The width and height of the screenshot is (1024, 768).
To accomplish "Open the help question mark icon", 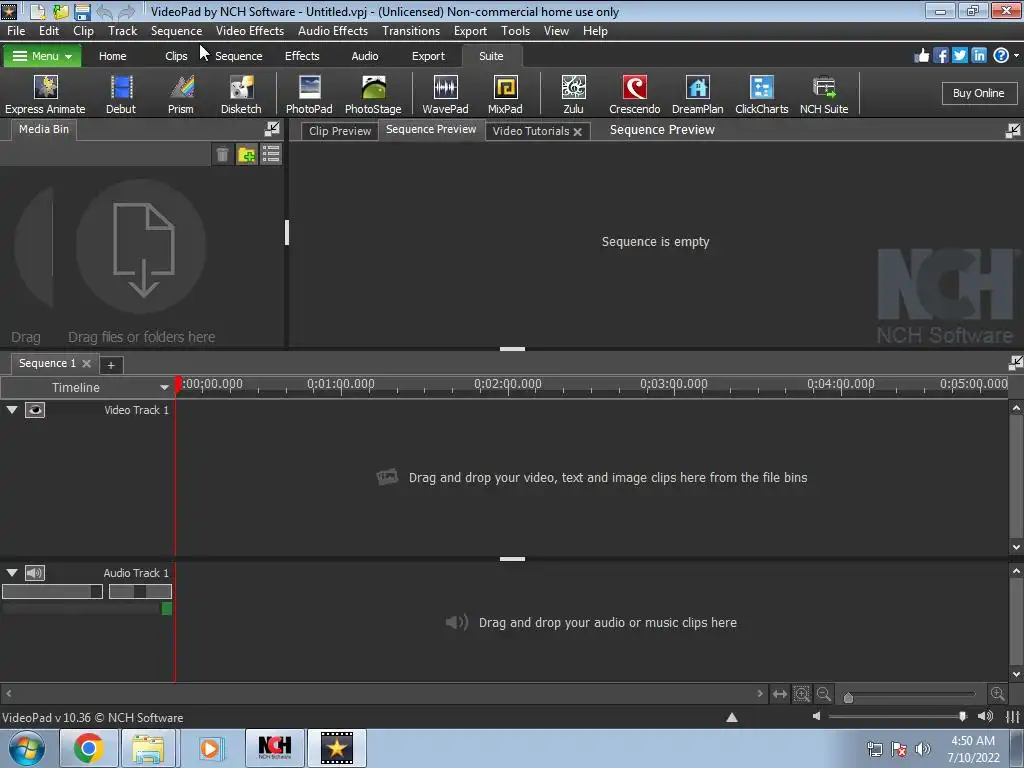I will (1000, 56).
